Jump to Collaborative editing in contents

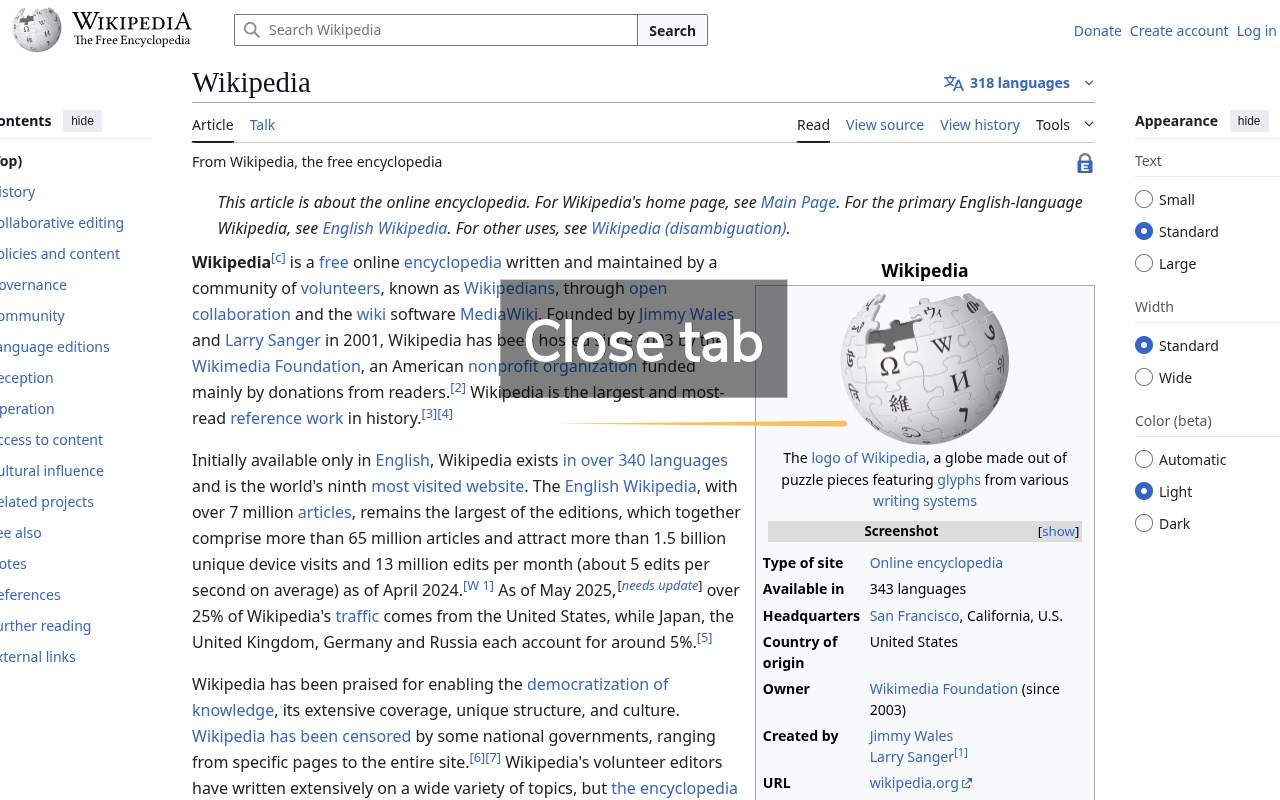pyautogui.click(x=60, y=223)
